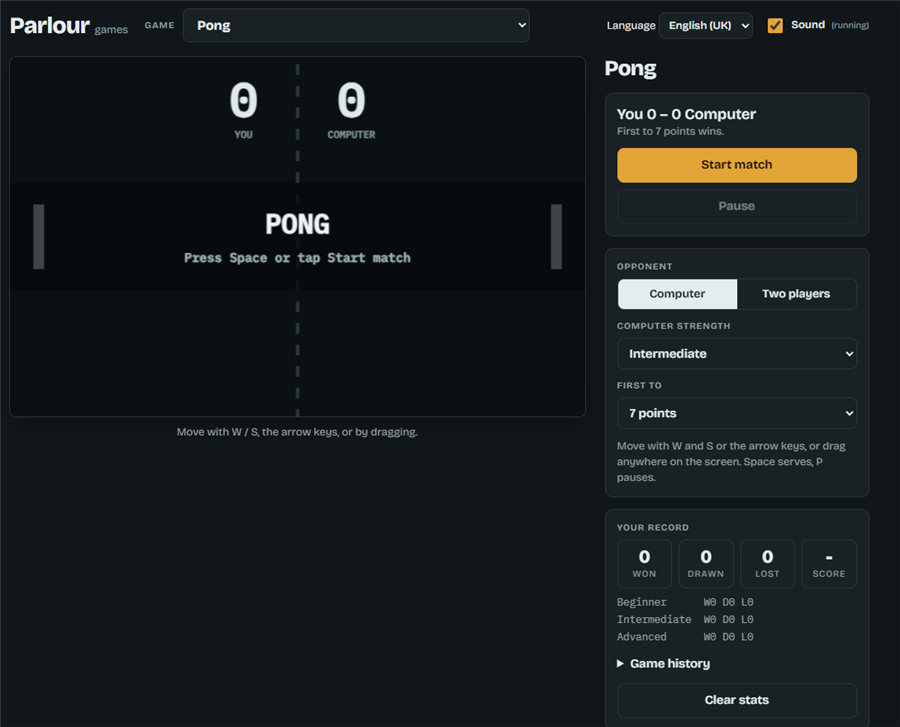
Task: Click the right computer paddle
Action: point(556,236)
